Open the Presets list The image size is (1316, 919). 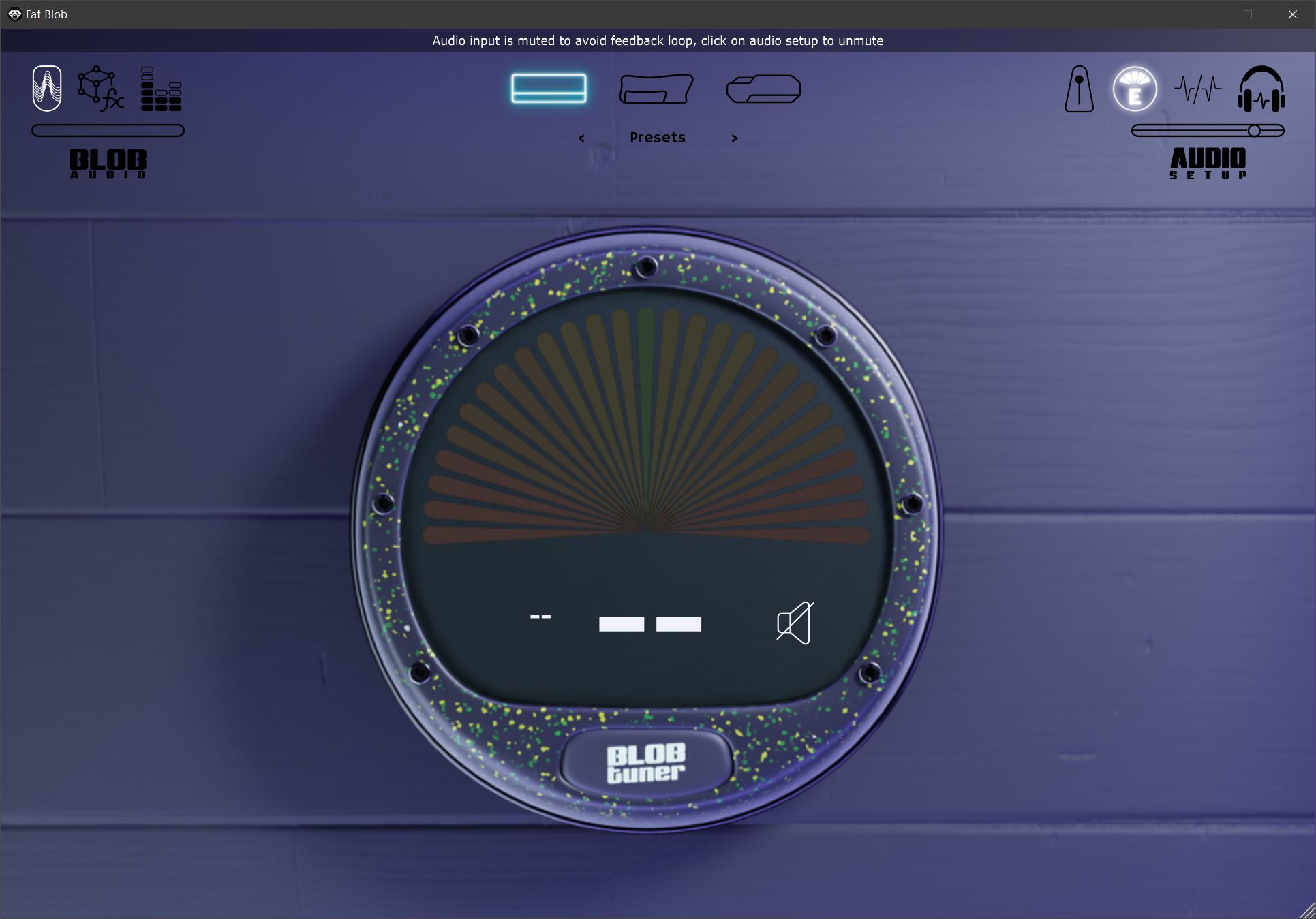657,138
